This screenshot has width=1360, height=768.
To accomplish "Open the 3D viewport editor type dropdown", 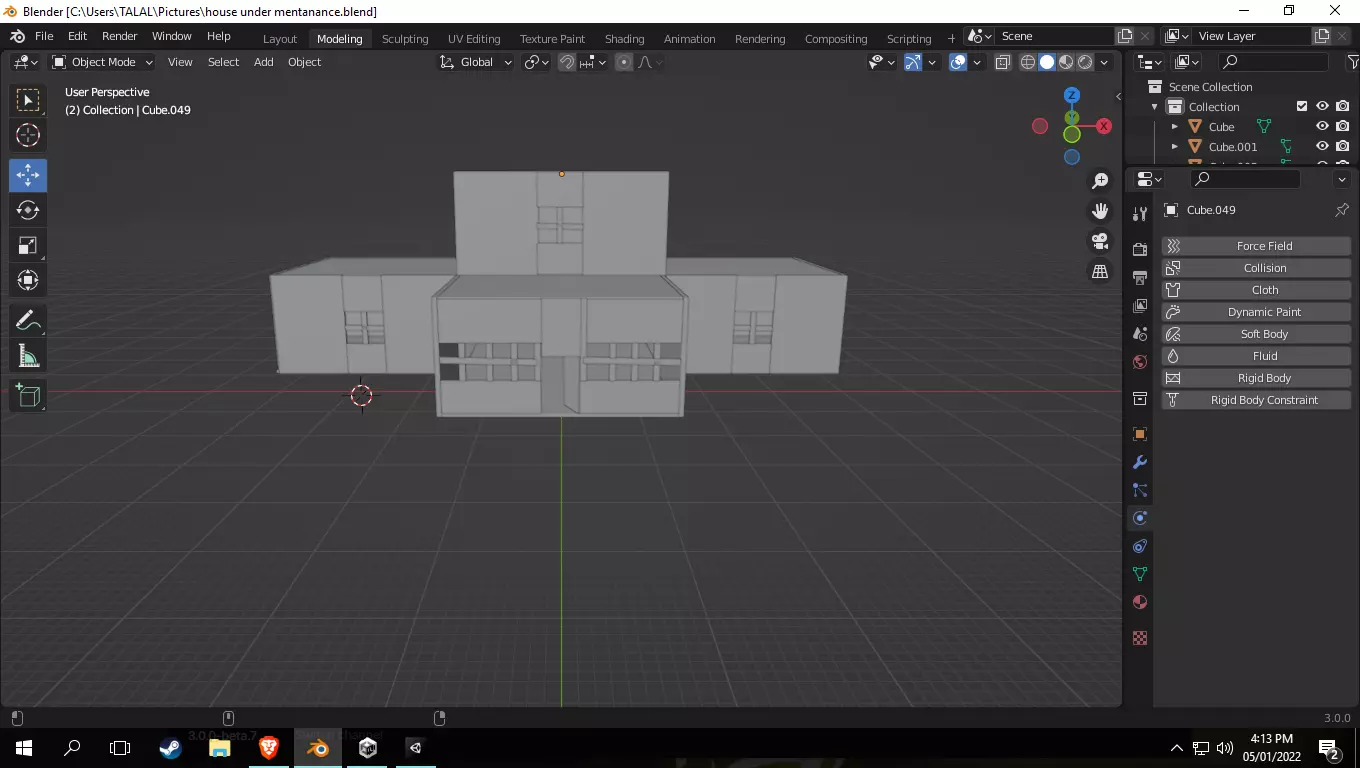I will 26,62.
